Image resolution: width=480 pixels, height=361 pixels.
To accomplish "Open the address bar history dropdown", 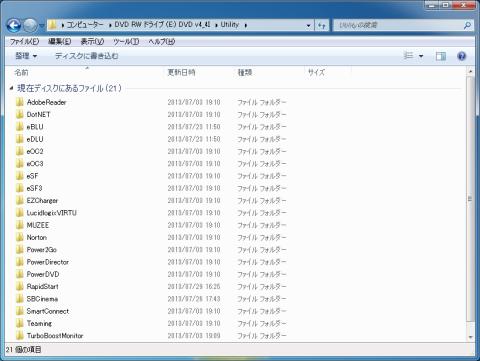I will (308, 25).
